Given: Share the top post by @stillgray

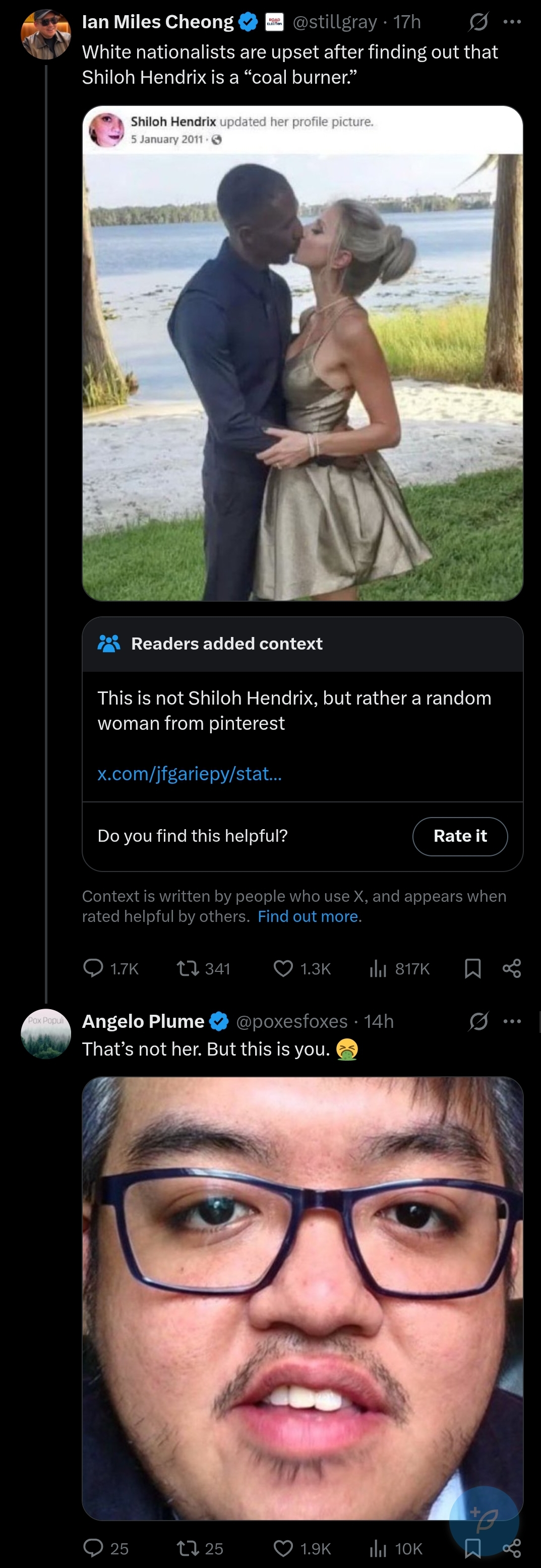Looking at the screenshot, I should point(512,968).
